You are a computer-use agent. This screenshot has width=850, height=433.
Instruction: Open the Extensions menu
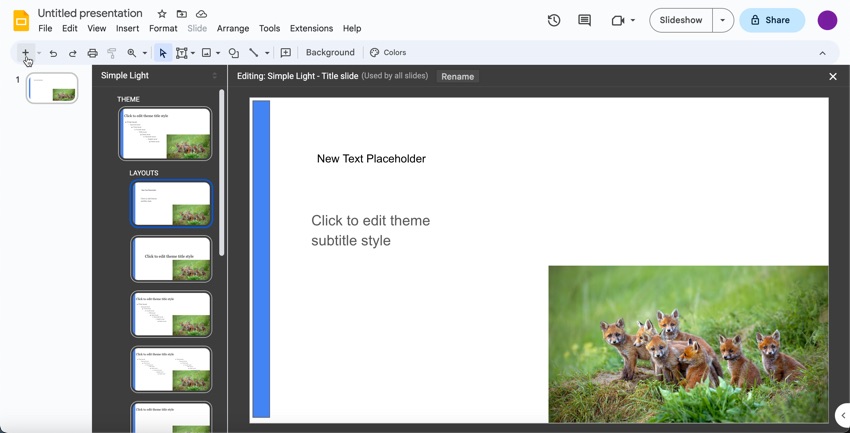pos(312,28)
